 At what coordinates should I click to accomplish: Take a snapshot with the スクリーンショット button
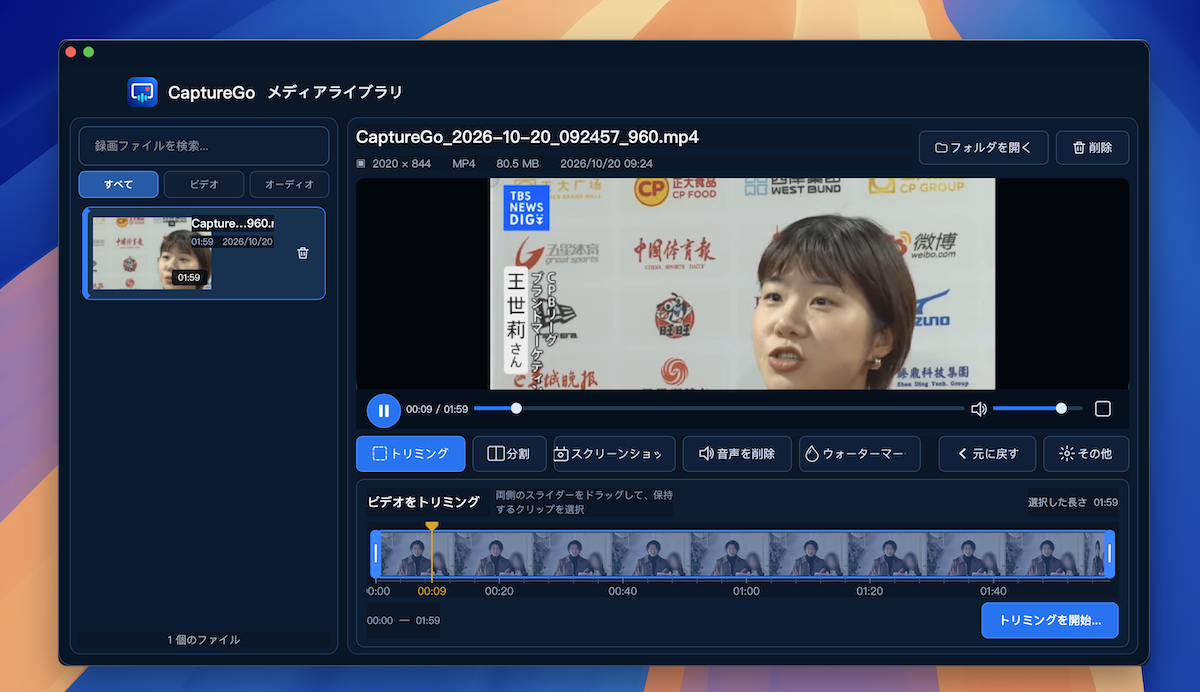613,453
